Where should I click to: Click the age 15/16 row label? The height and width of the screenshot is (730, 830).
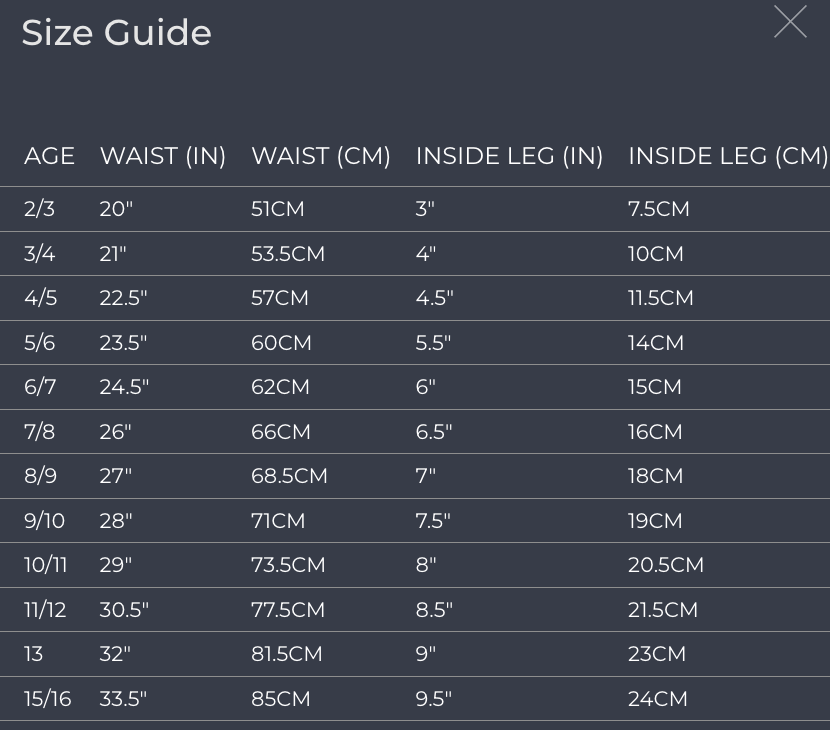coord(48,698)
